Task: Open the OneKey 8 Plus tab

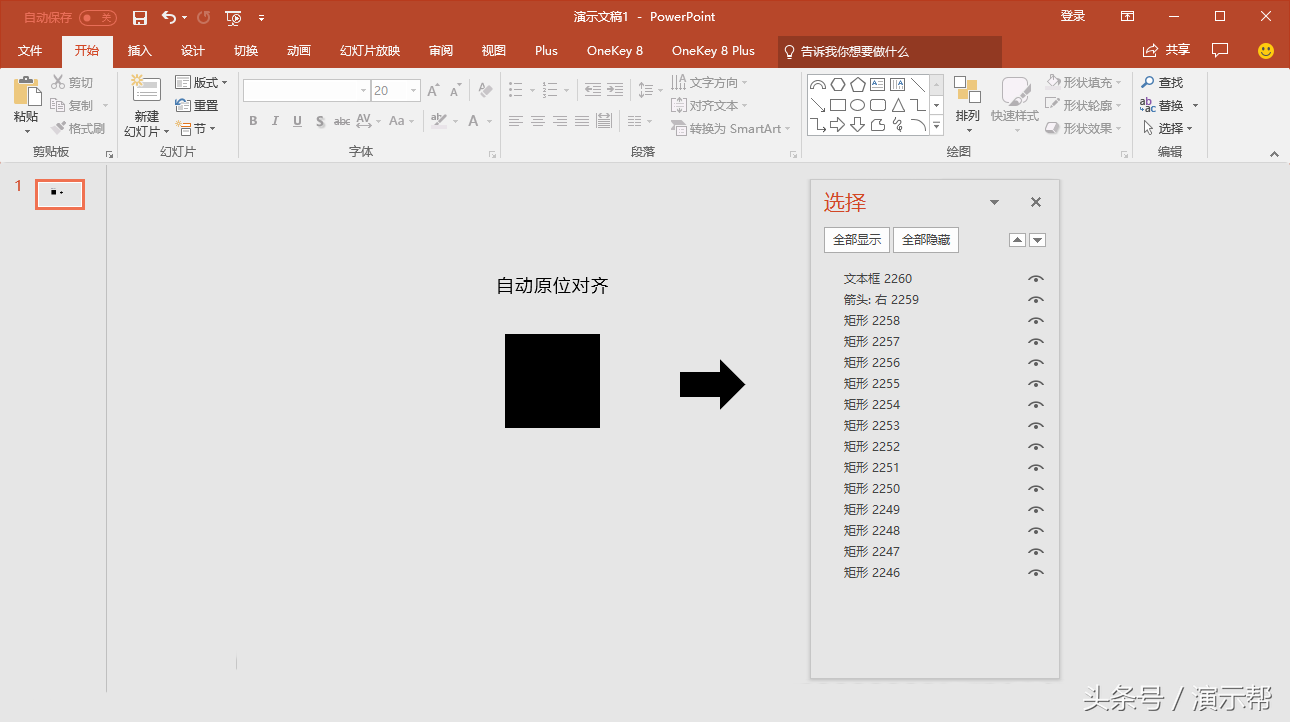Action: [713, 51]
